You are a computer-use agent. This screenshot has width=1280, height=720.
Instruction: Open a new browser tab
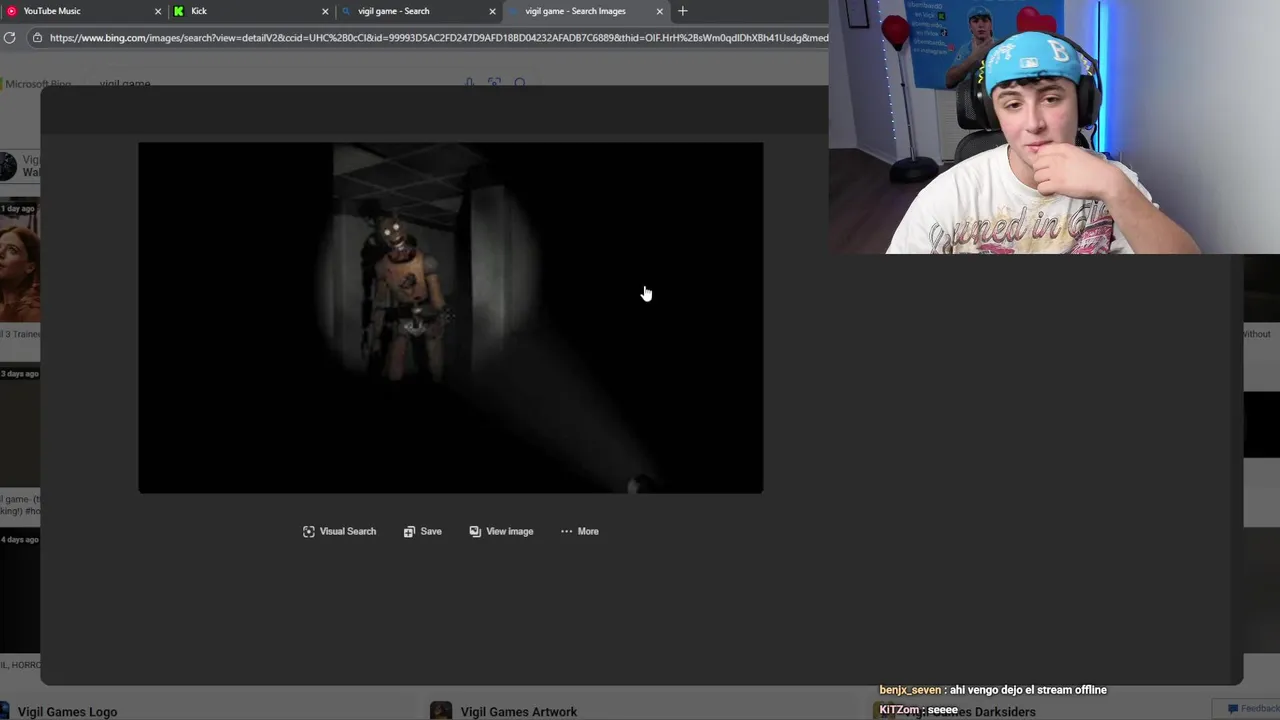683,11
